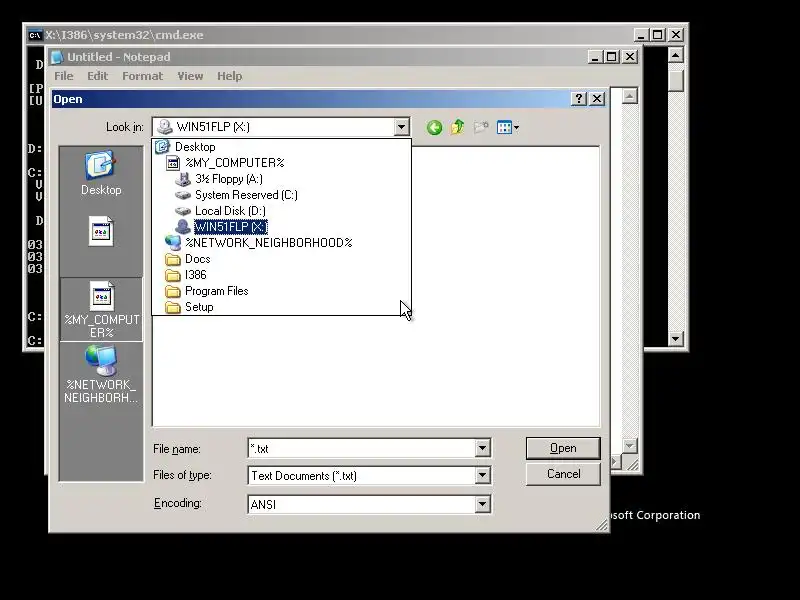
Task: Expand the Encoding dropdown arrow
Action: (482, 505)
